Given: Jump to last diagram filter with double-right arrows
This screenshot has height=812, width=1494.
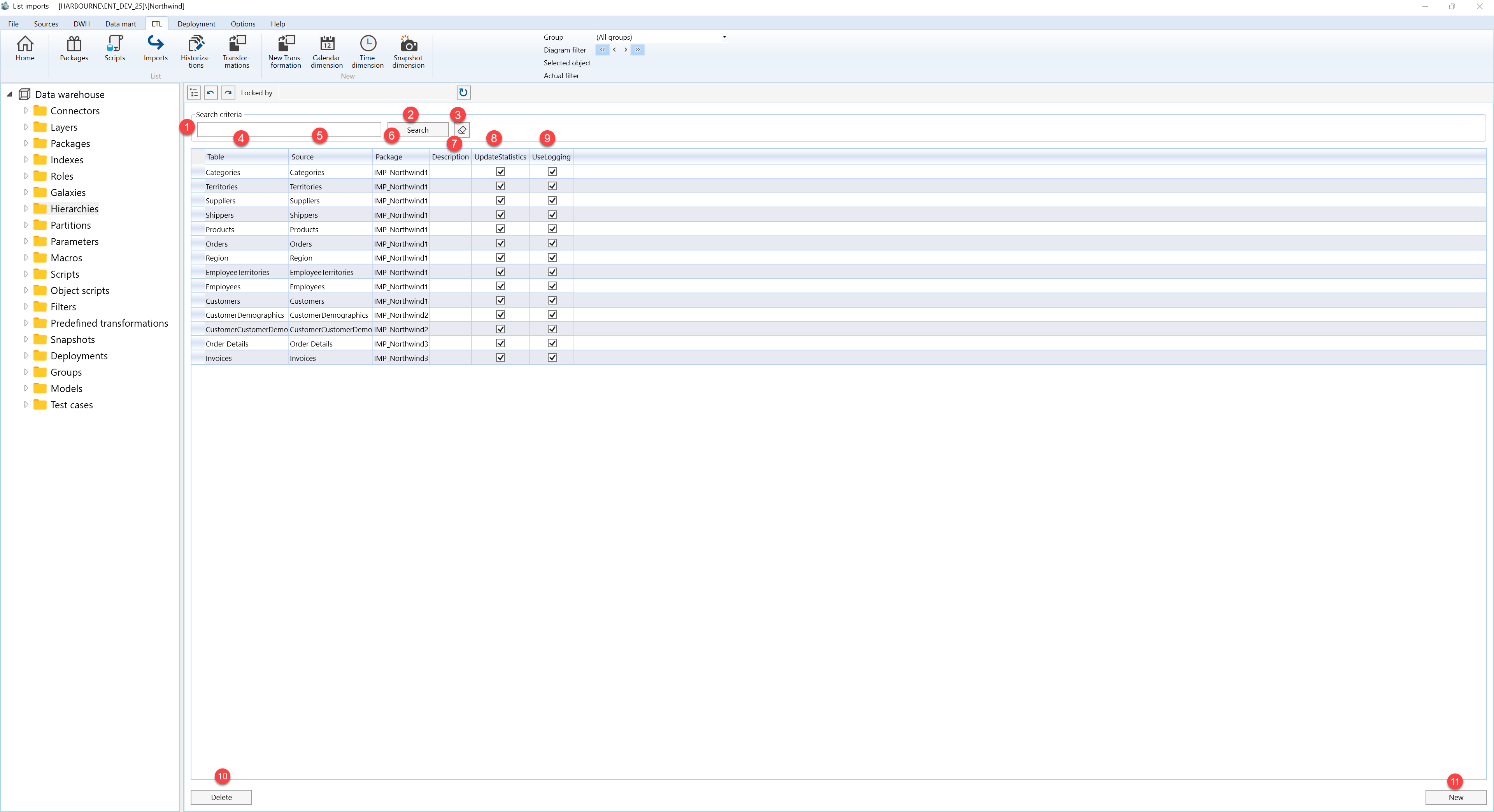Looking at the screenshot, I should pos(637,50).
